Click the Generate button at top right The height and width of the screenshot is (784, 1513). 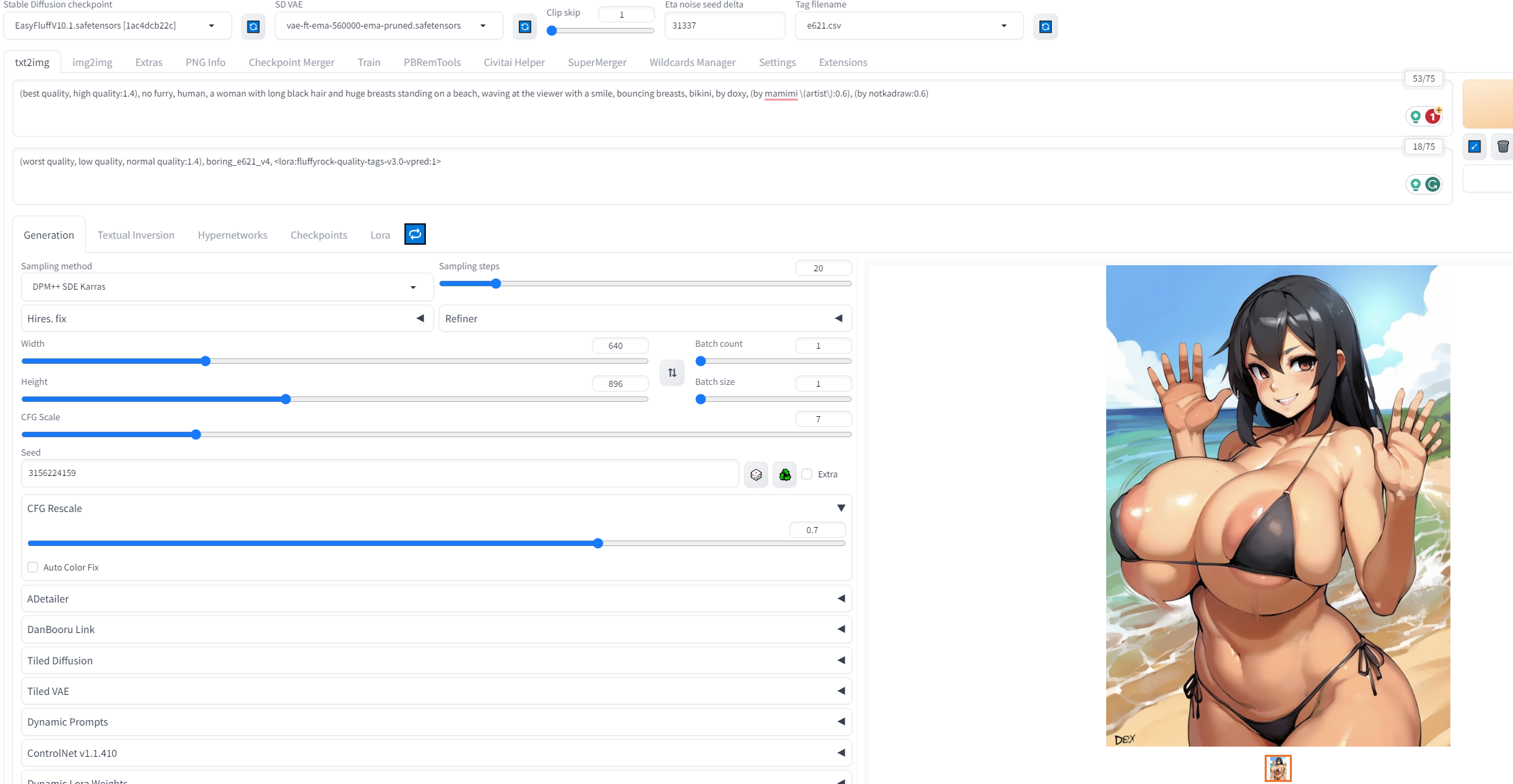1488,104
